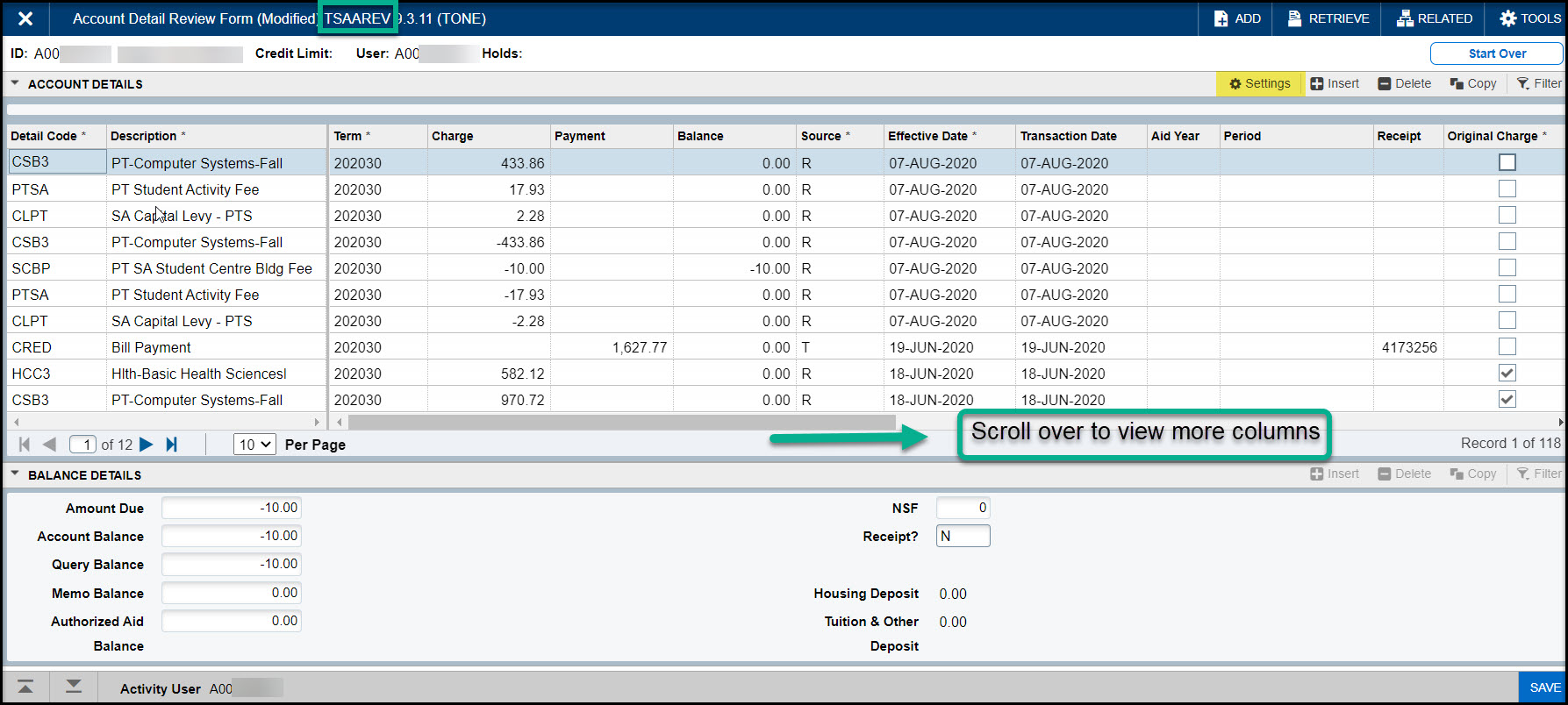Uncheck Original Charge for HCC3 row
1568x705 pixels.
(1507, 373)
